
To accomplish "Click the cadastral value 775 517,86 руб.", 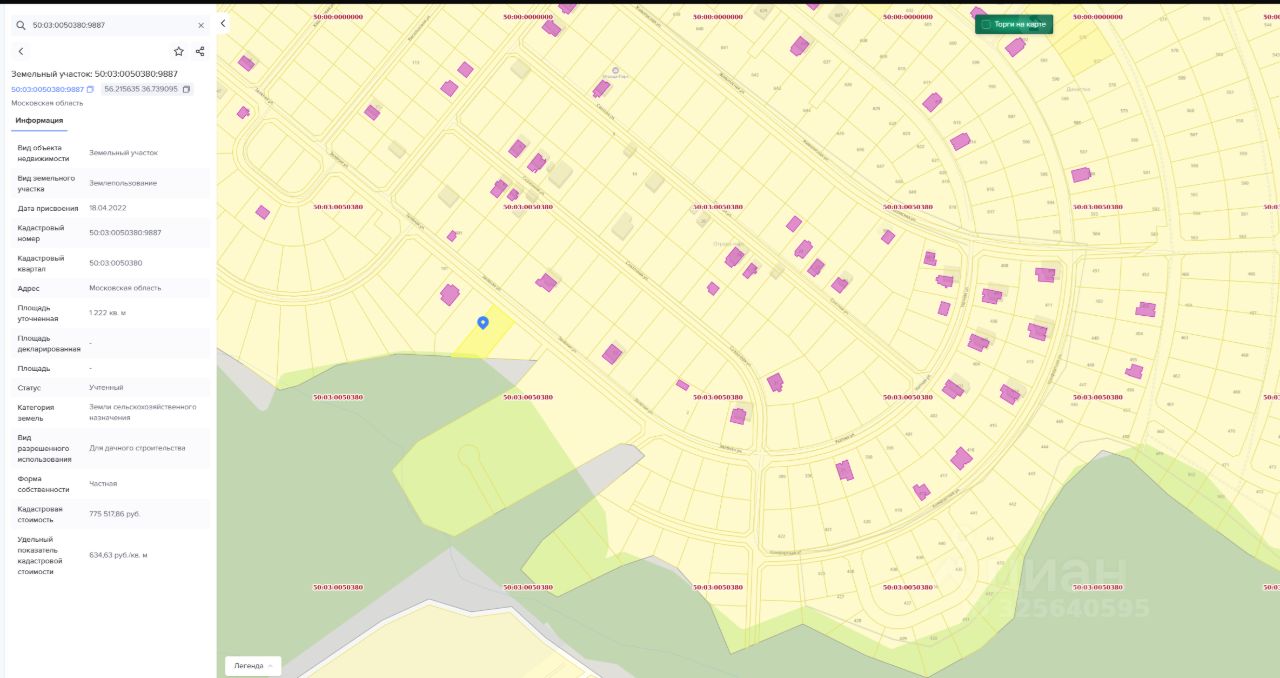I will [x=114, y=513].
